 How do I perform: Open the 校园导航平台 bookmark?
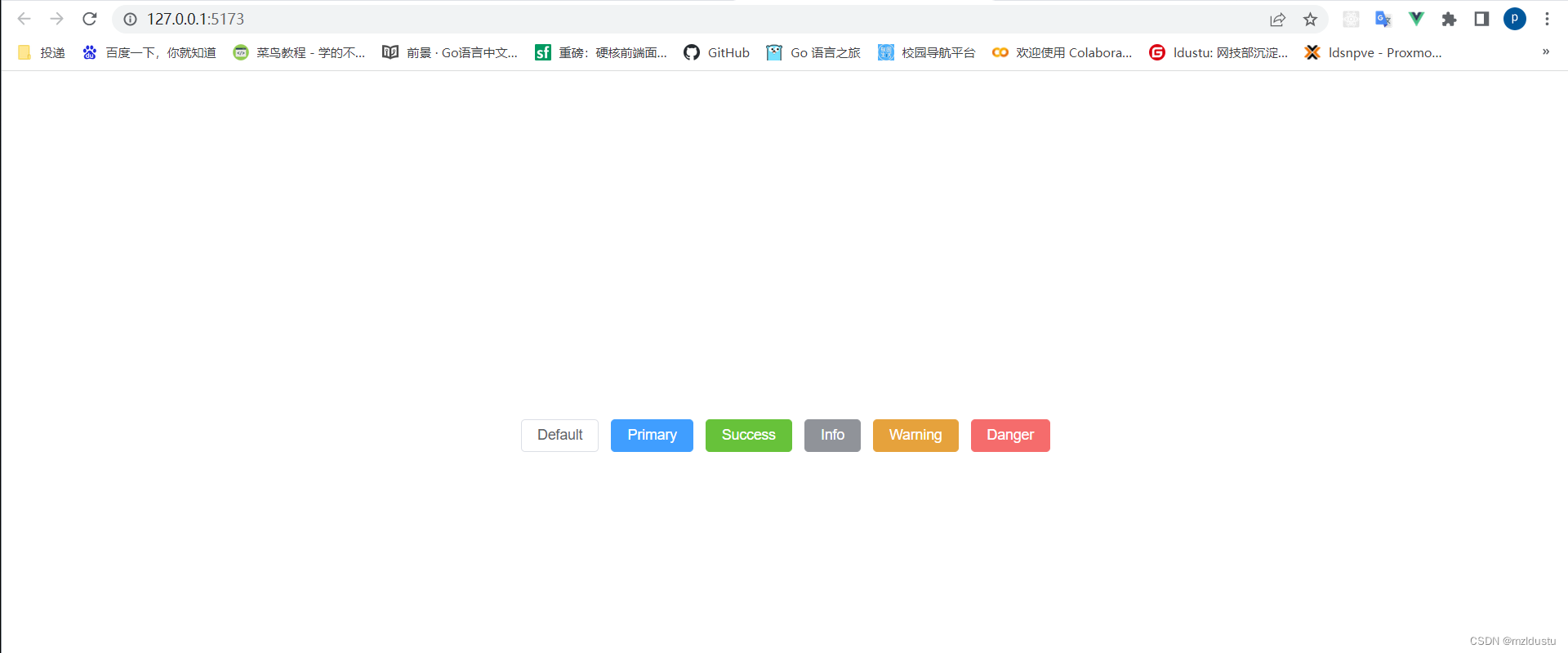926,52
